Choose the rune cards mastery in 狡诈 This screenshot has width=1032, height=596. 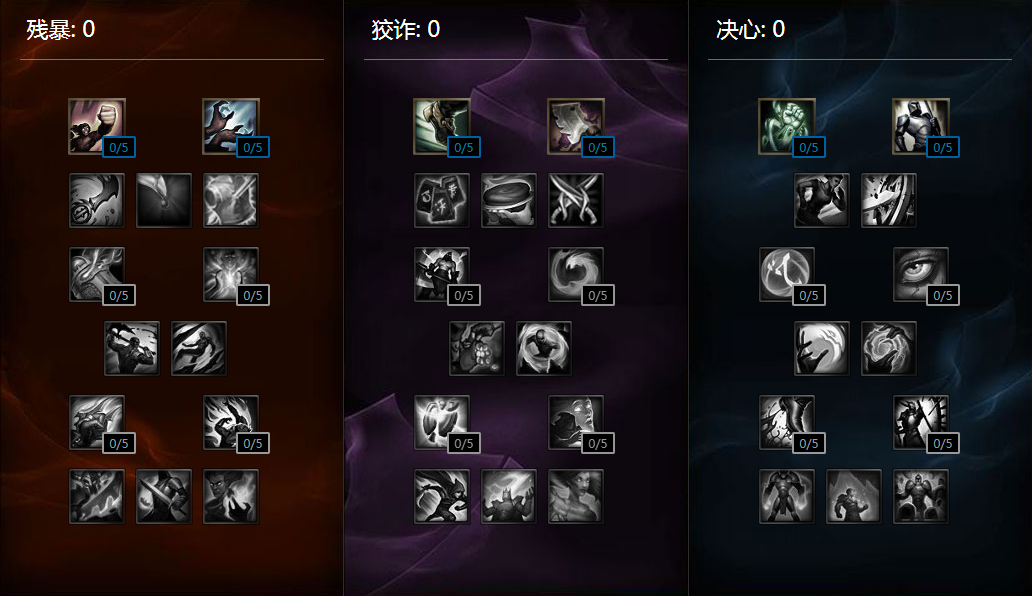click(x=442, y=200)
